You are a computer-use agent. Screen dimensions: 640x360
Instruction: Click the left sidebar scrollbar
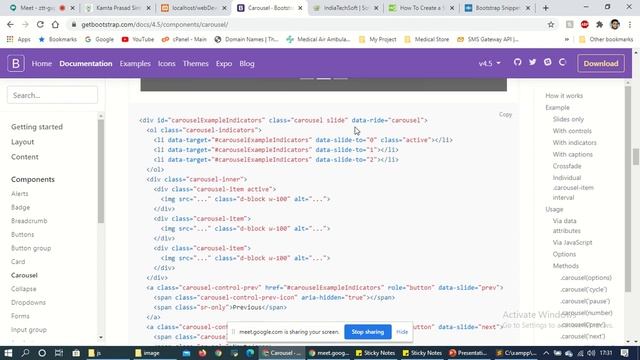click(x=100, y=171)
